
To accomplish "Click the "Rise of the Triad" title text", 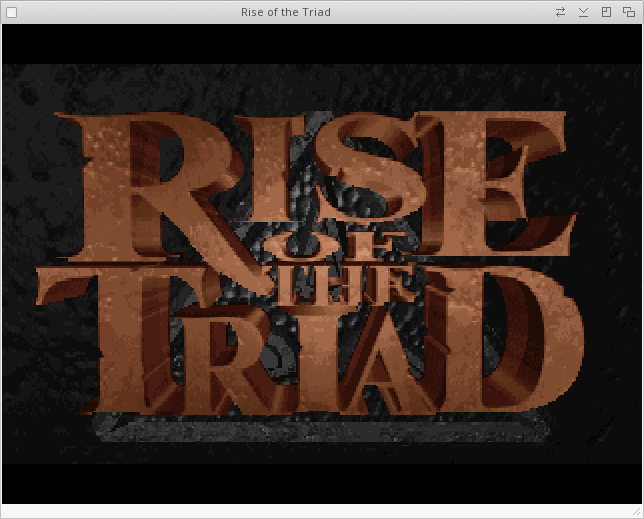I will point(285,12).
